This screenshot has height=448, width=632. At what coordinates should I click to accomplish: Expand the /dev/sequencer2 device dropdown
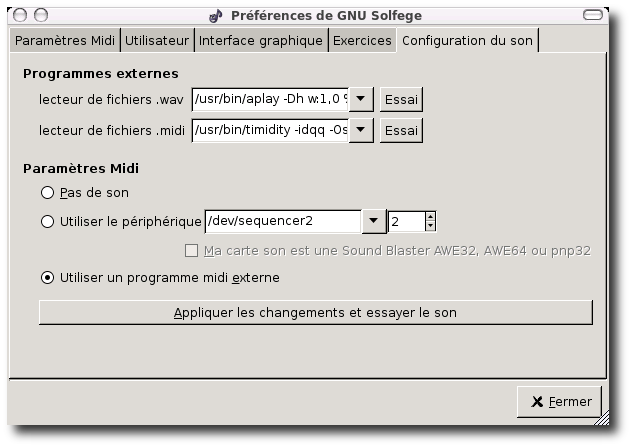[373, 221]
